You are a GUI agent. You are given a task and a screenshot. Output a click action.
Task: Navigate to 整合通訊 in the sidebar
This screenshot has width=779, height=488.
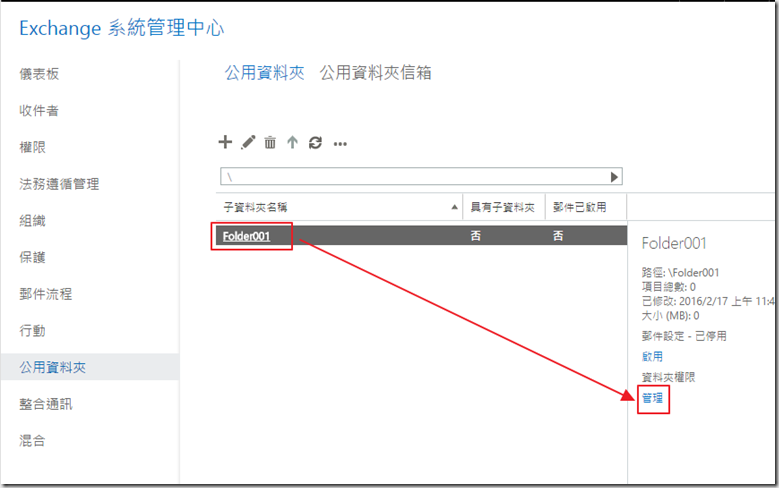(x=46, y=404)
